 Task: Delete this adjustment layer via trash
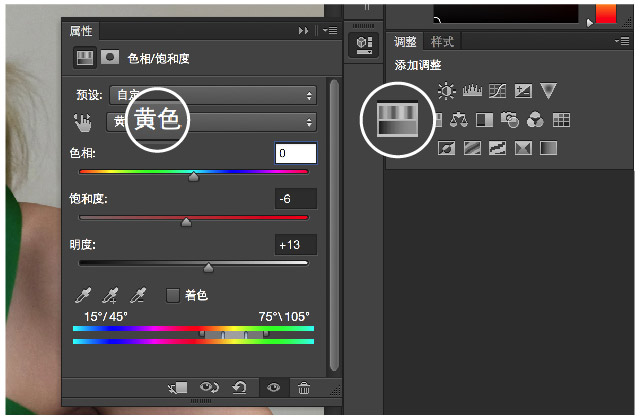coord(304,387)
